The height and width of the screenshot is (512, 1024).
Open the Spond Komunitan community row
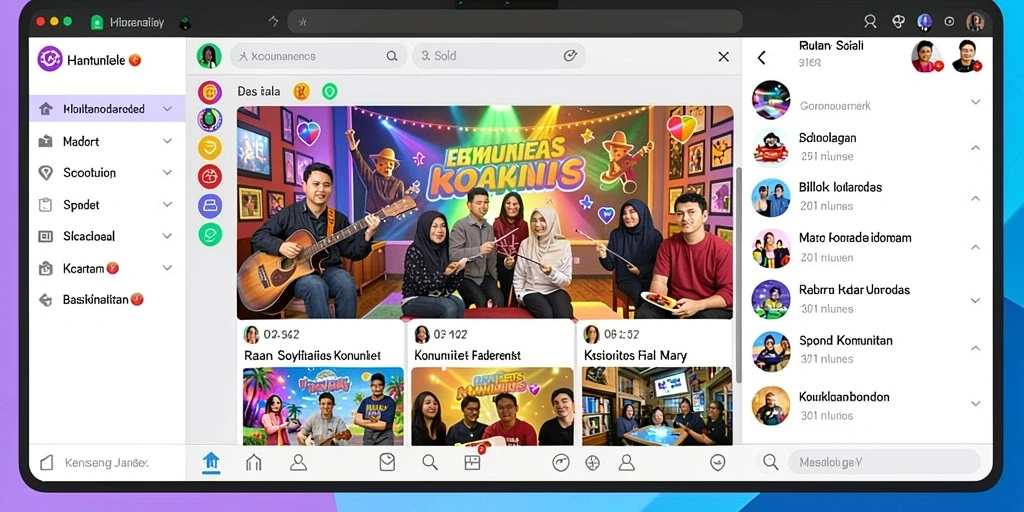(x=867, y=349)
